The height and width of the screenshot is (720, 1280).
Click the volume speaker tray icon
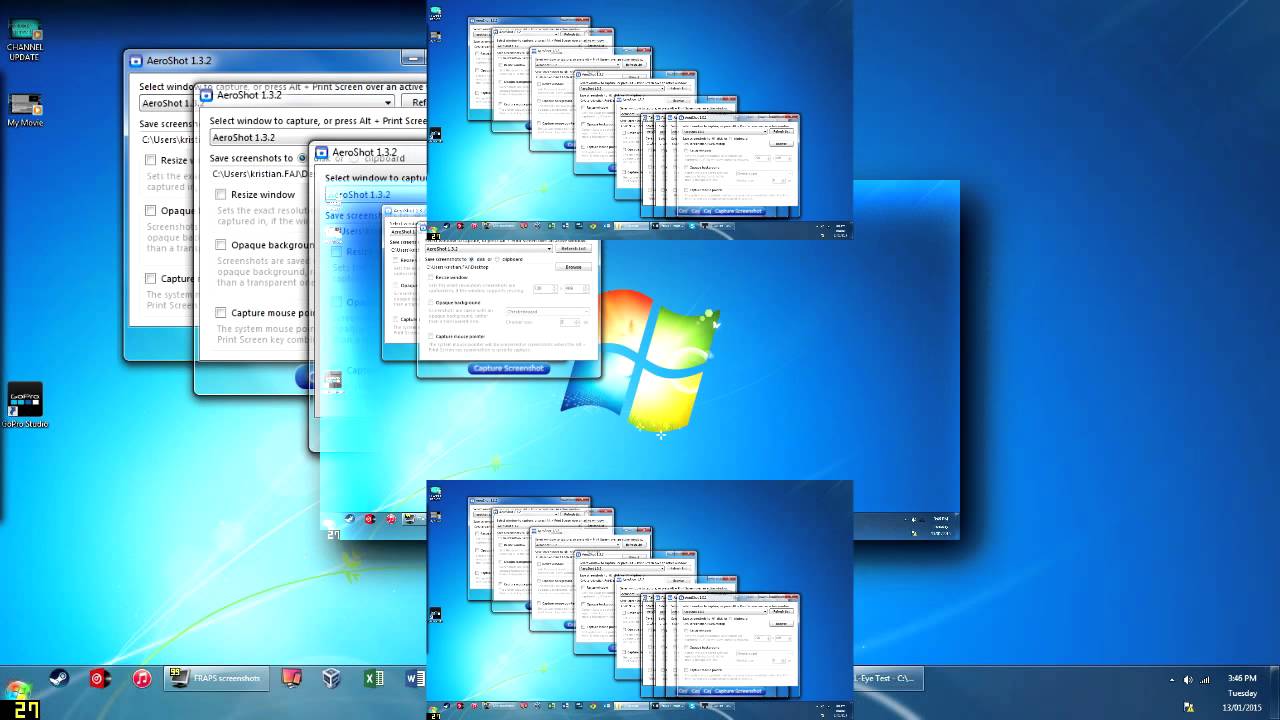point(1188,680)
